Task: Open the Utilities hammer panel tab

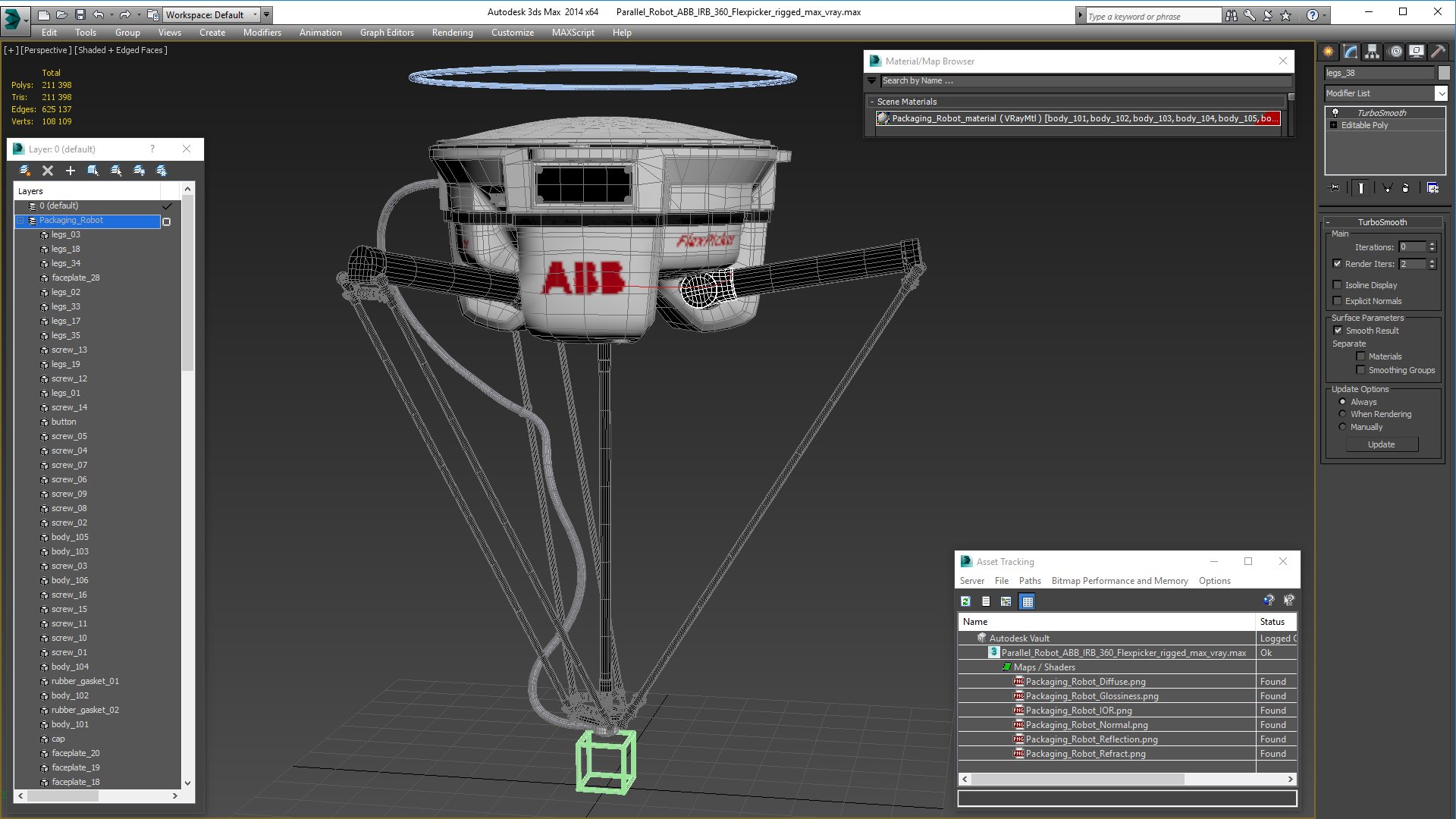Action: tap(1438, 52)
